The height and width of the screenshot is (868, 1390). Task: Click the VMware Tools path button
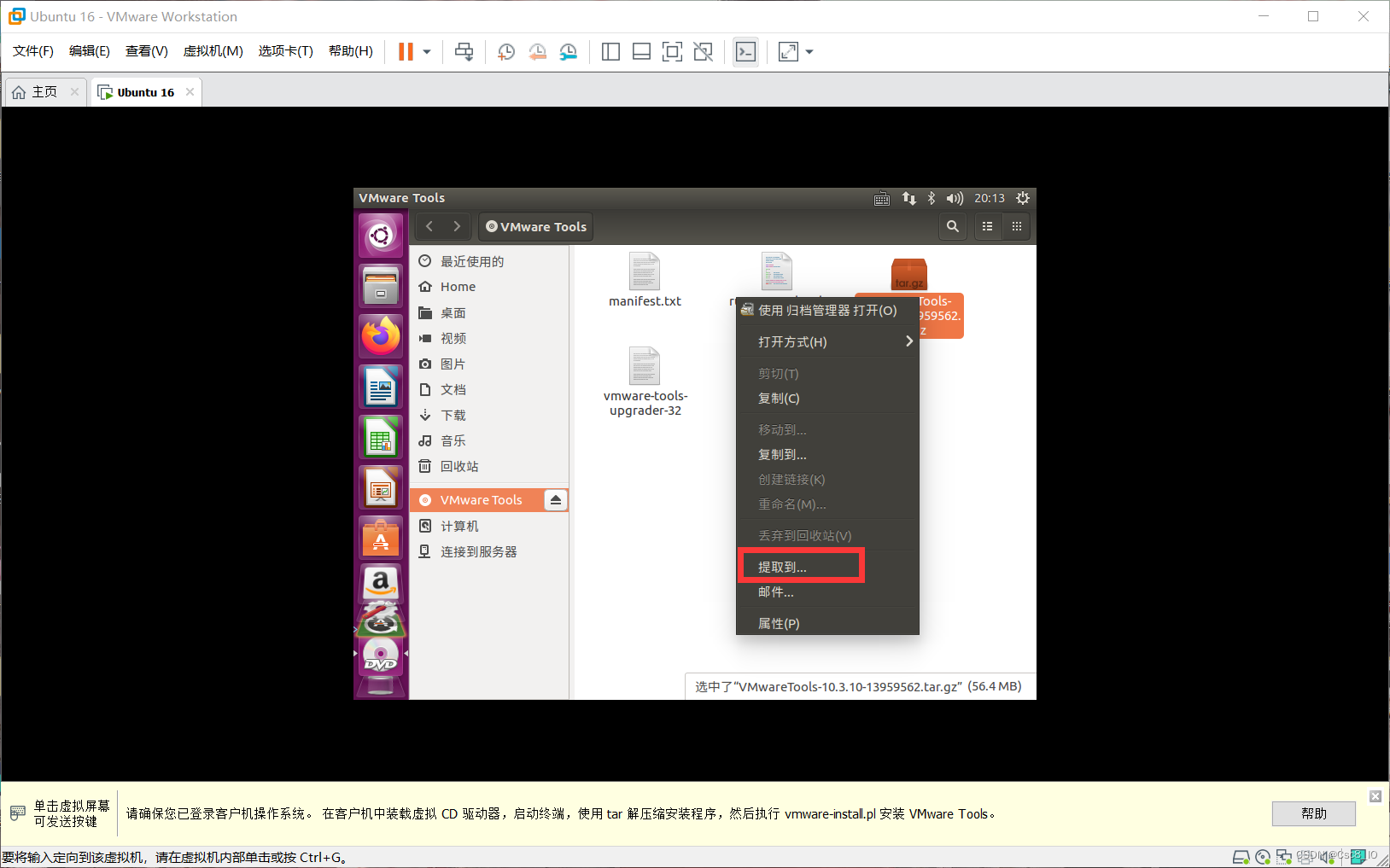tap(536, 226)
